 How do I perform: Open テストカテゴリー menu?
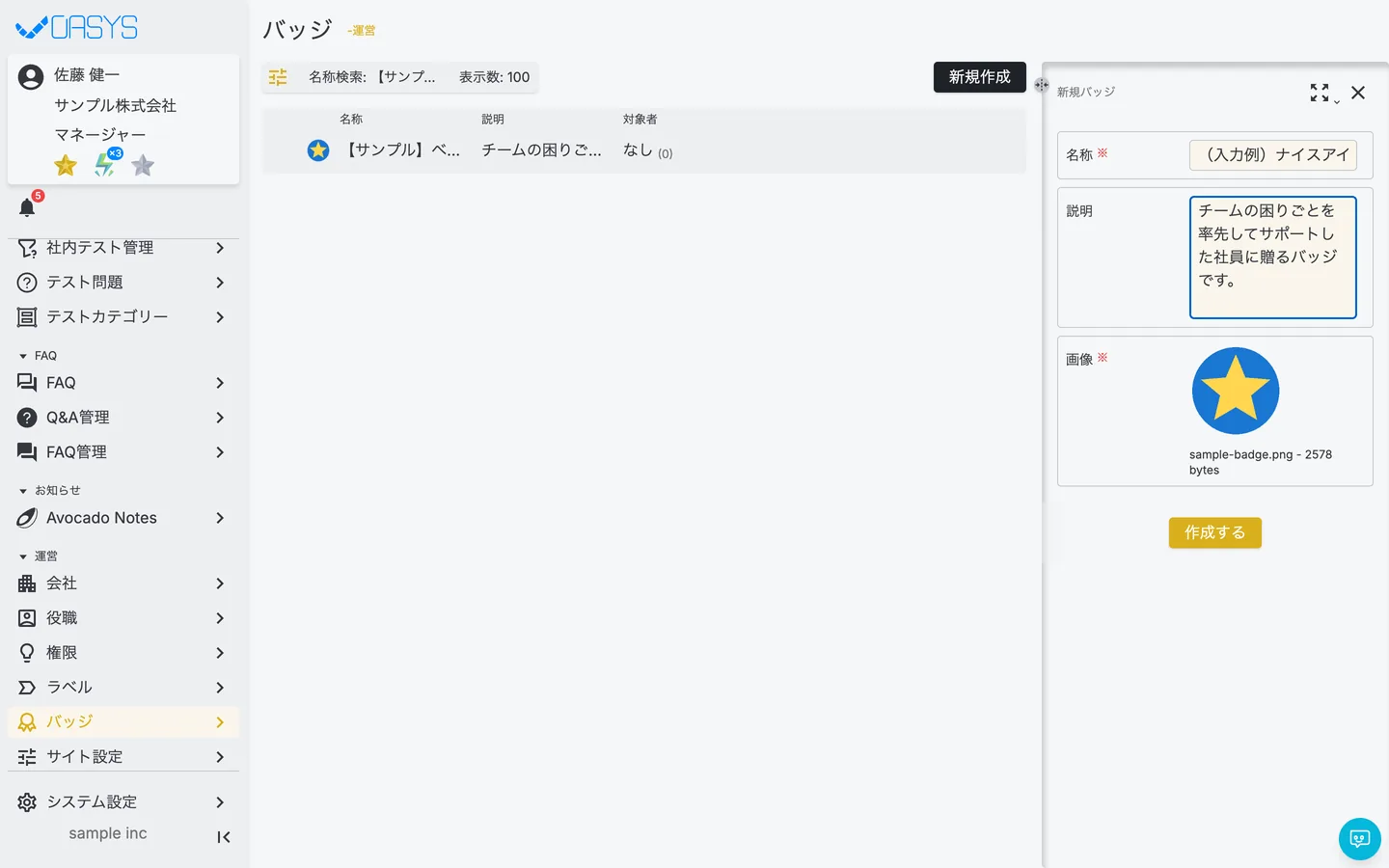coord(123,317)
